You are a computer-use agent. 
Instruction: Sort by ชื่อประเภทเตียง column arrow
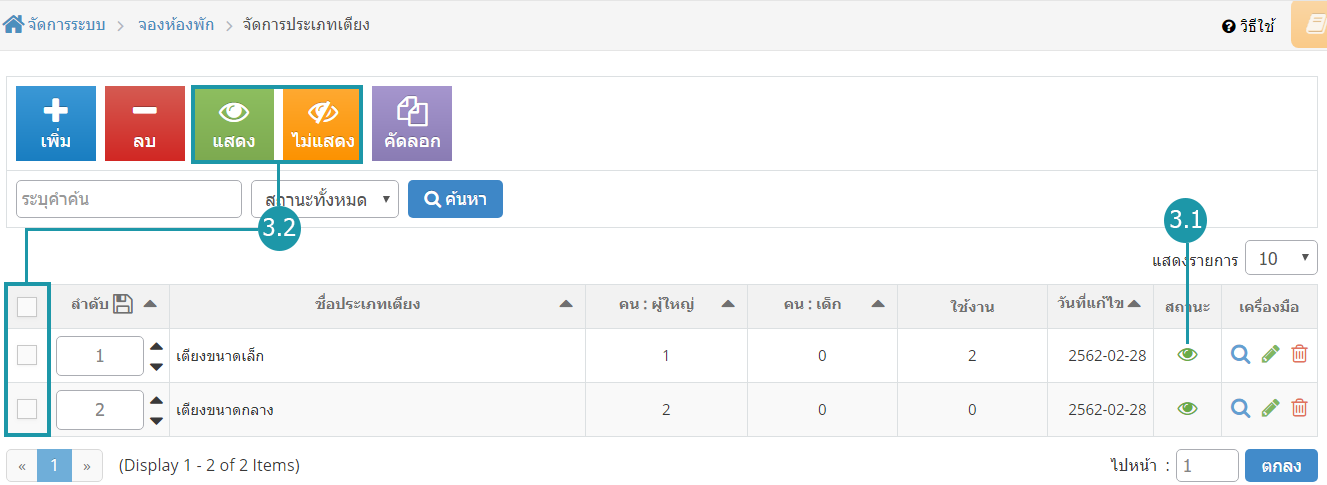566,305
